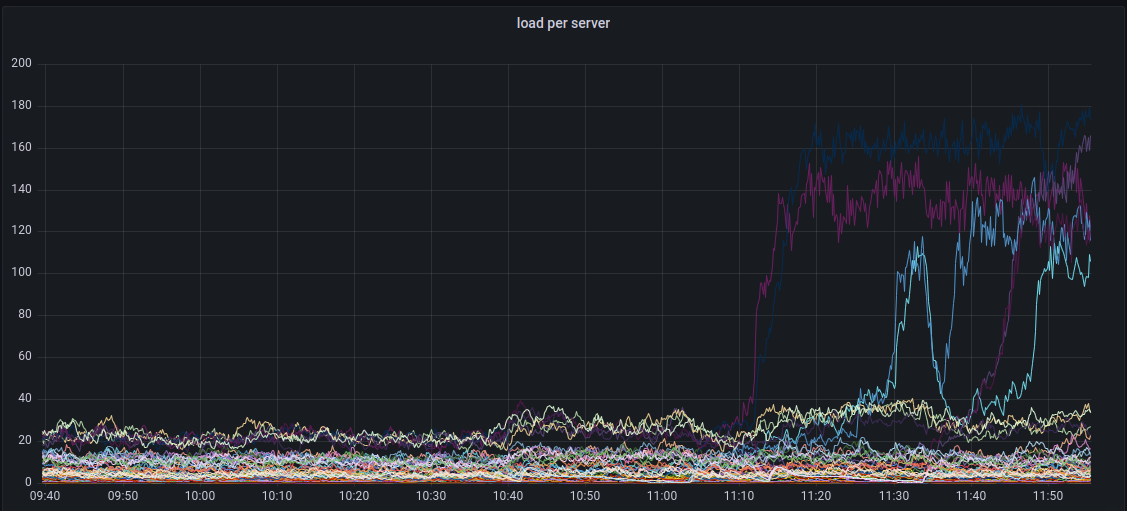Select the 10:40 tick on time axis

pos(508,496)
